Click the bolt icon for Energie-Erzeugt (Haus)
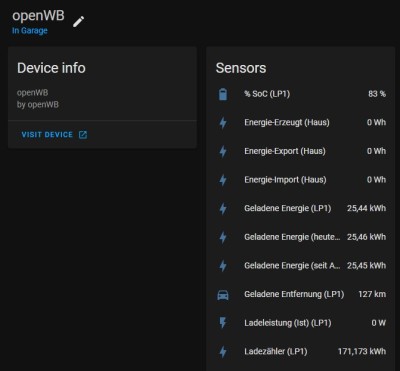The width and height of the screenshot is (400, 371). pyautogui.click(x=223, y=123)
